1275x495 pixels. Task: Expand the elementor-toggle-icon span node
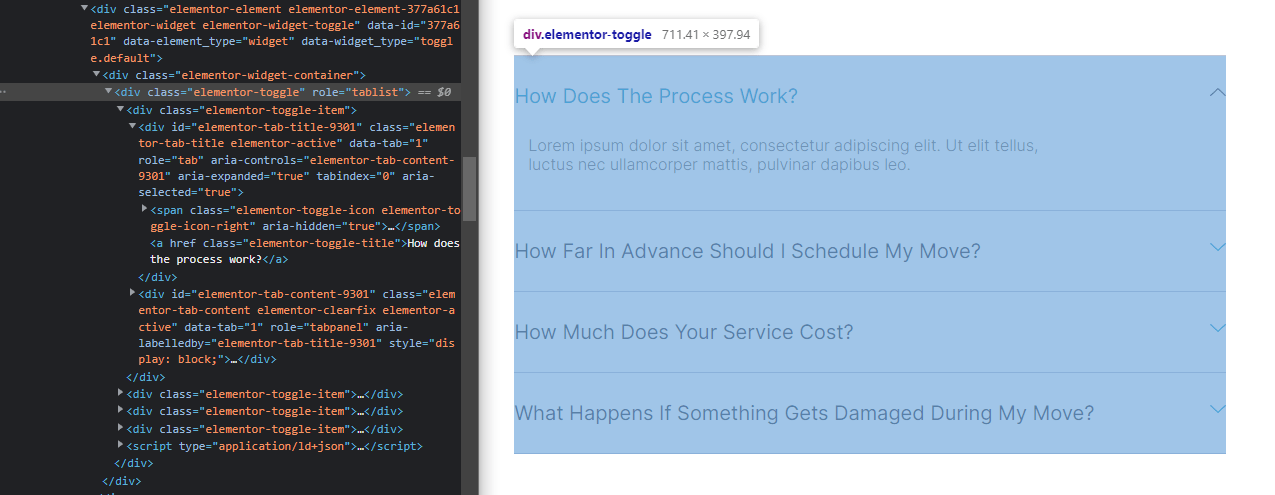144,208
